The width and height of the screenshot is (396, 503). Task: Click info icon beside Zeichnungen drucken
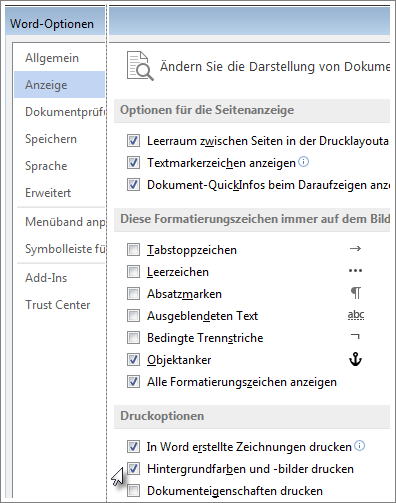click(x=359, y=445)
